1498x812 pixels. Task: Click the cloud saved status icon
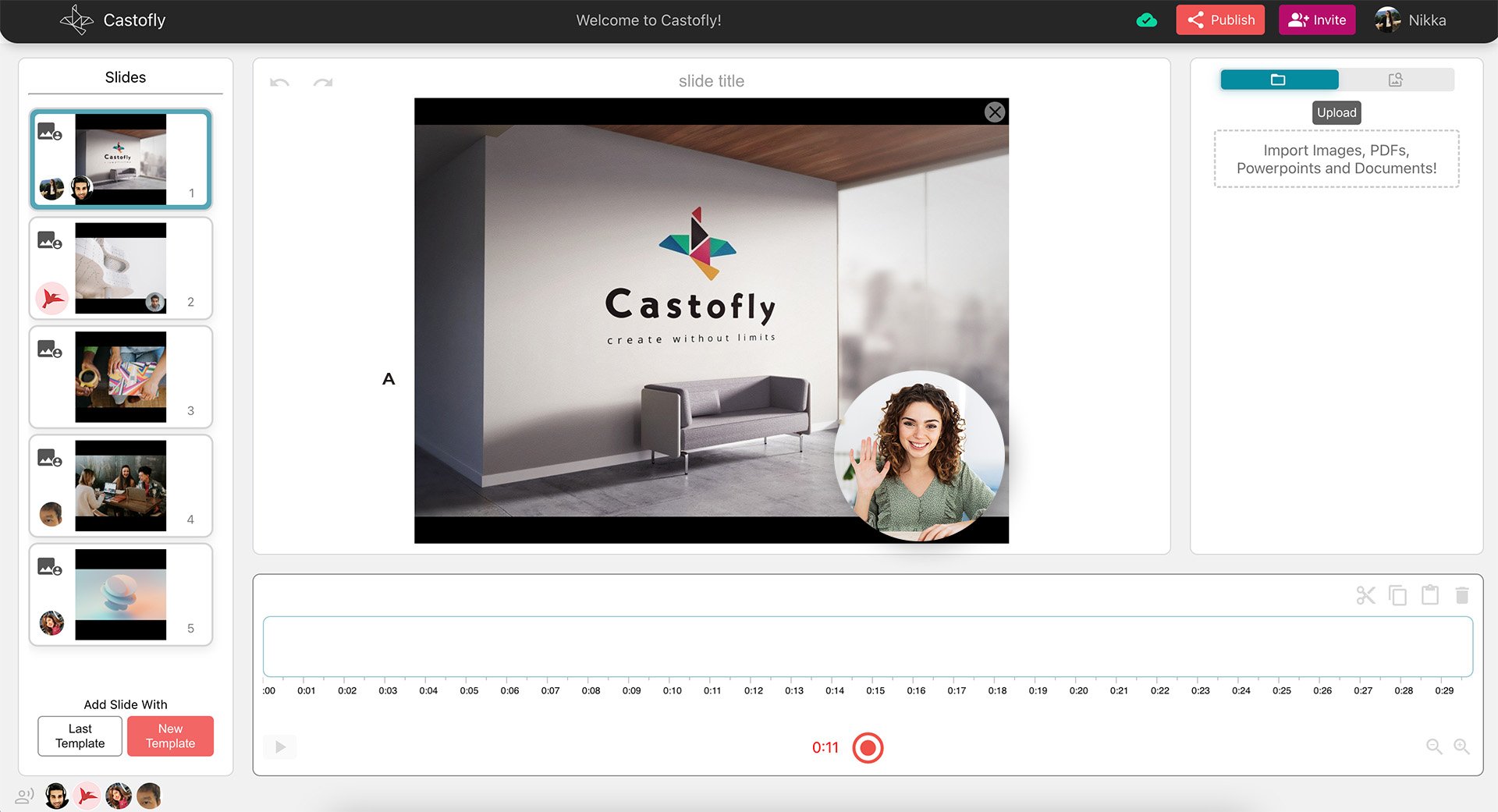tap(1146, 20)
